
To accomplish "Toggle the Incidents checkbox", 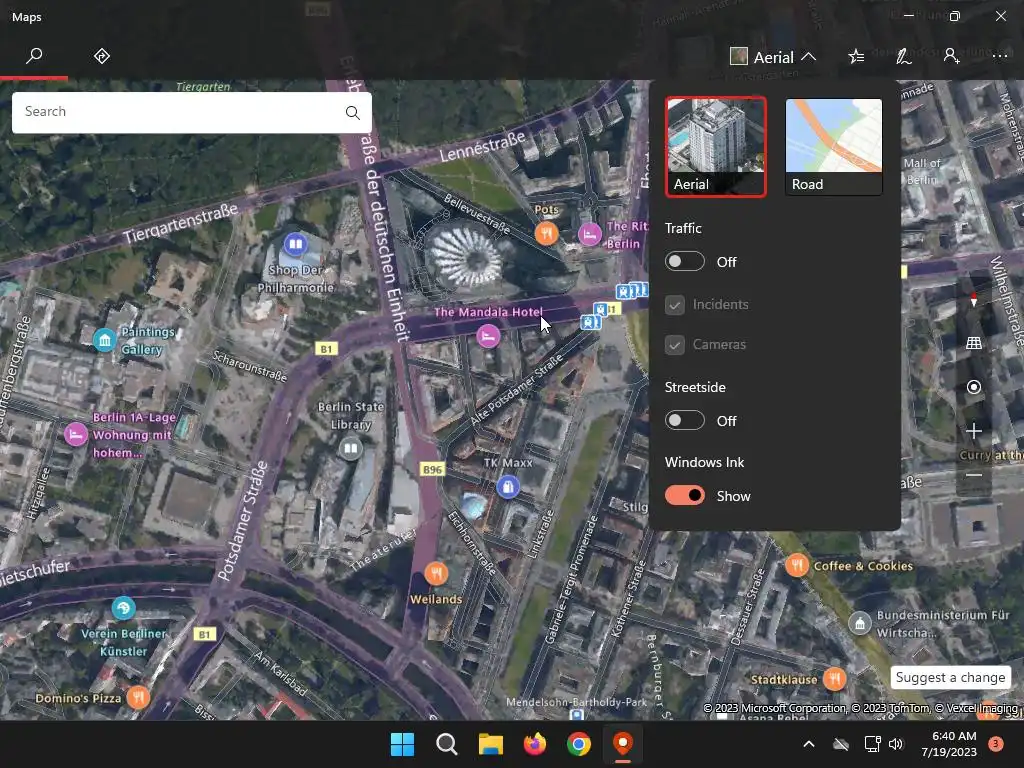I will pyautogui.click(x=675, y=305).
